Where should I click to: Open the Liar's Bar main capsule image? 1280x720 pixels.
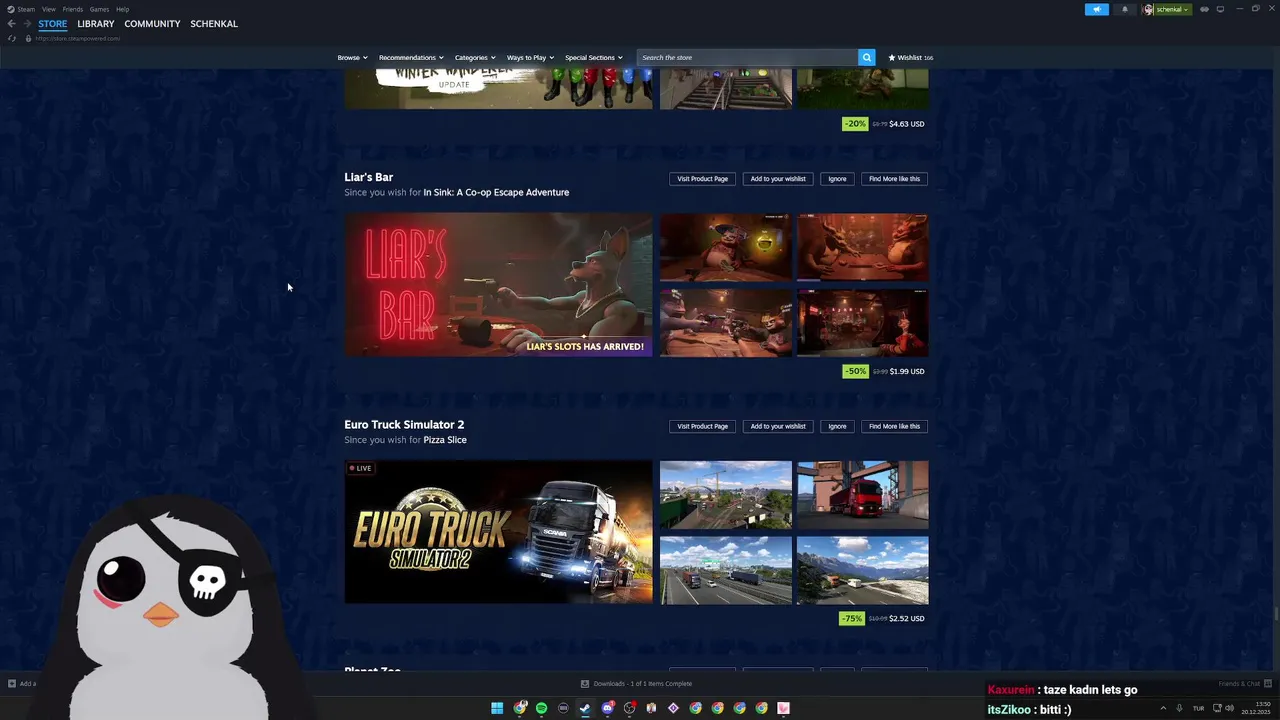pos(498,285)
